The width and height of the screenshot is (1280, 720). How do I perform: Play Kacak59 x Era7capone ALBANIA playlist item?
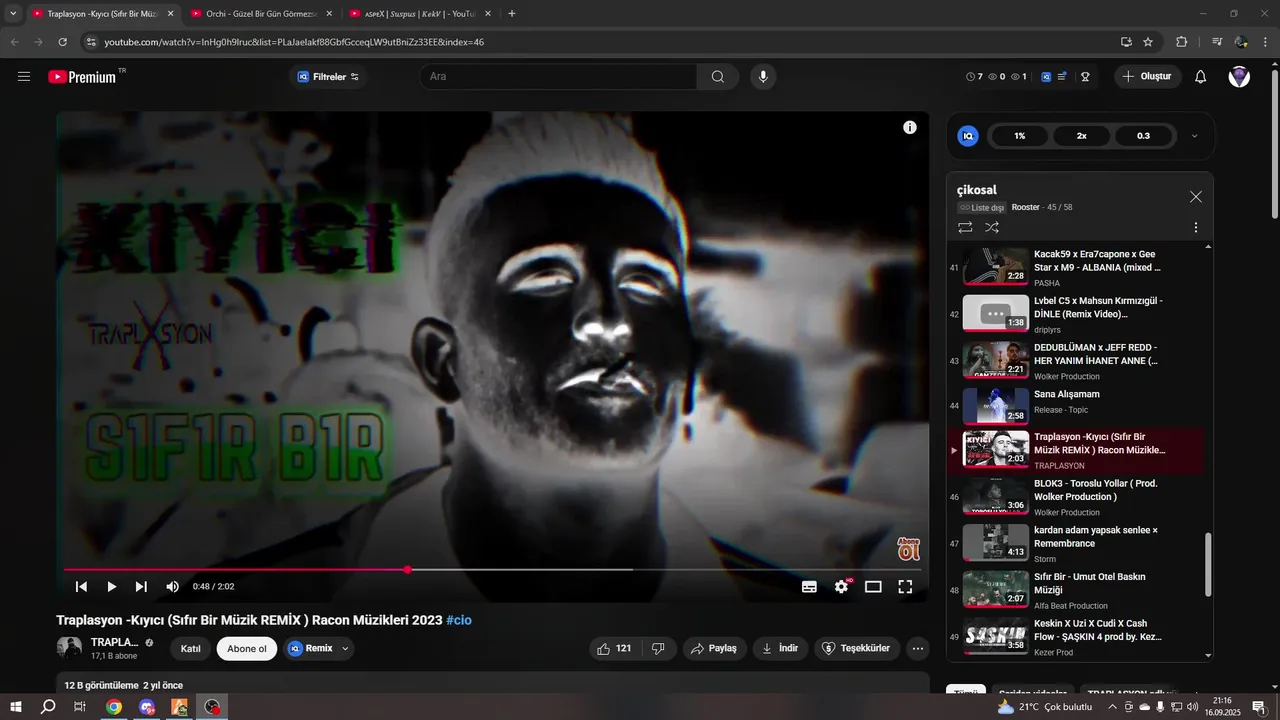pos(1075,268)
